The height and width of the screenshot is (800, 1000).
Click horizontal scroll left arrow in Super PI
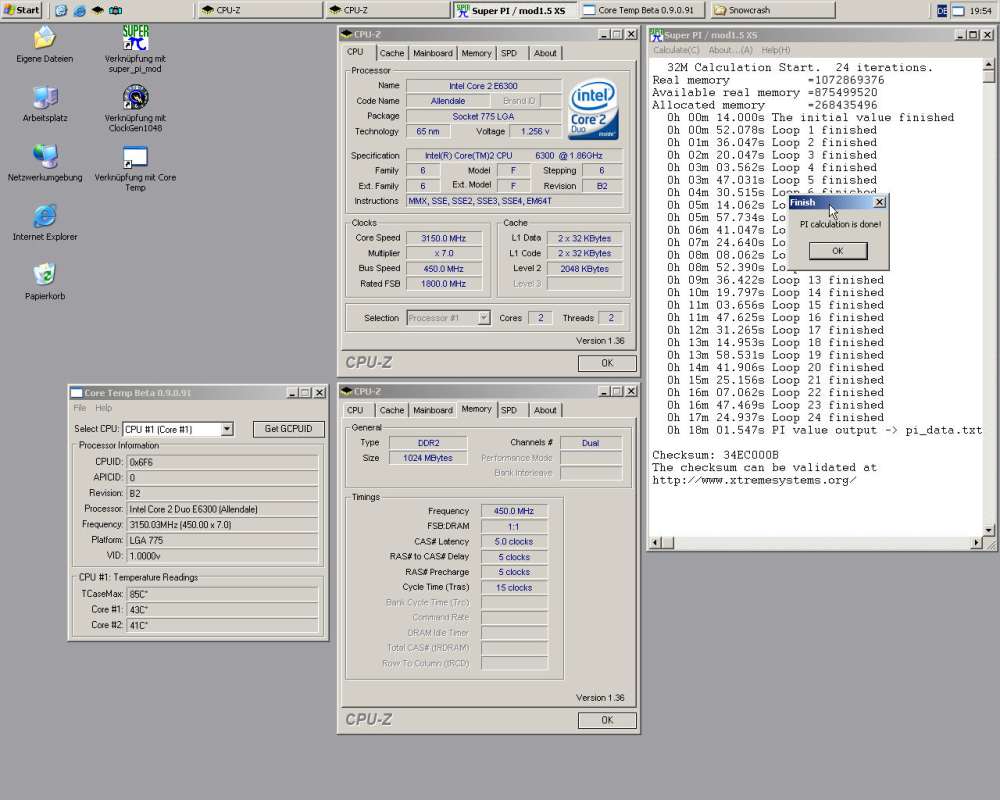[x=655, y=543]
